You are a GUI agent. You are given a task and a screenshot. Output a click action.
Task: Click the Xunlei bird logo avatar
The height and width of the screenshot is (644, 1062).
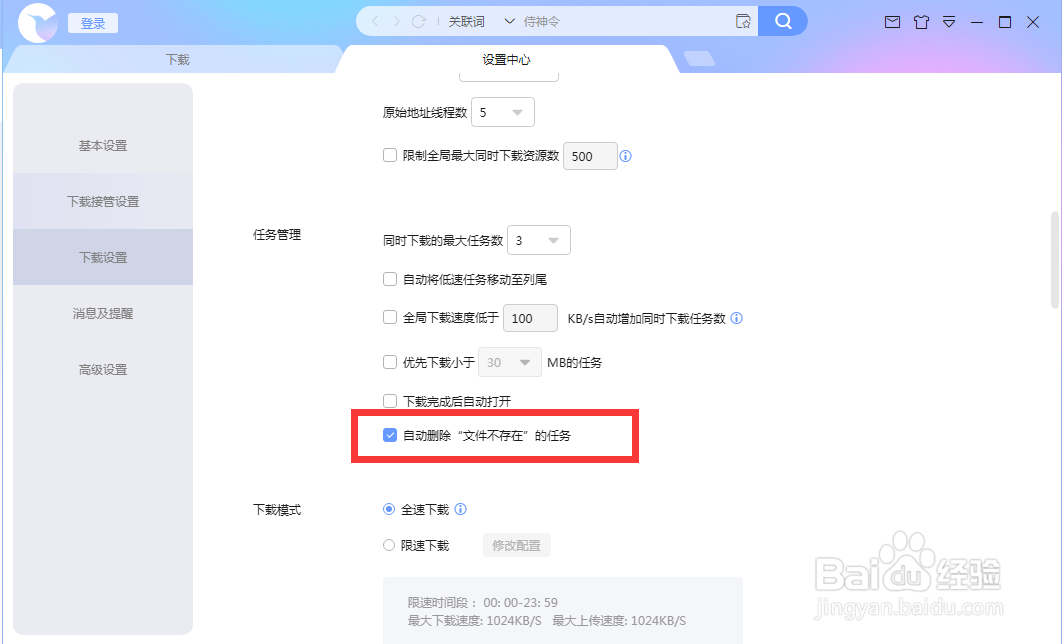click(37, 23)
